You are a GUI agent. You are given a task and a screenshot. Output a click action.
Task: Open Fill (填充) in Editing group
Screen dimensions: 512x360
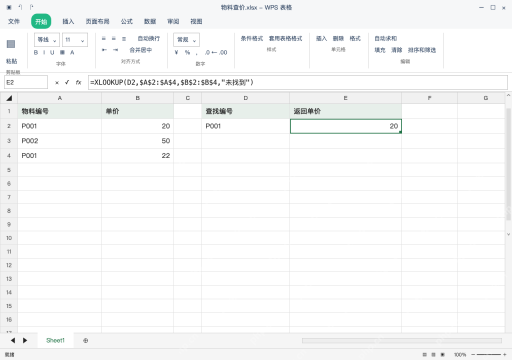pos(380,50)
